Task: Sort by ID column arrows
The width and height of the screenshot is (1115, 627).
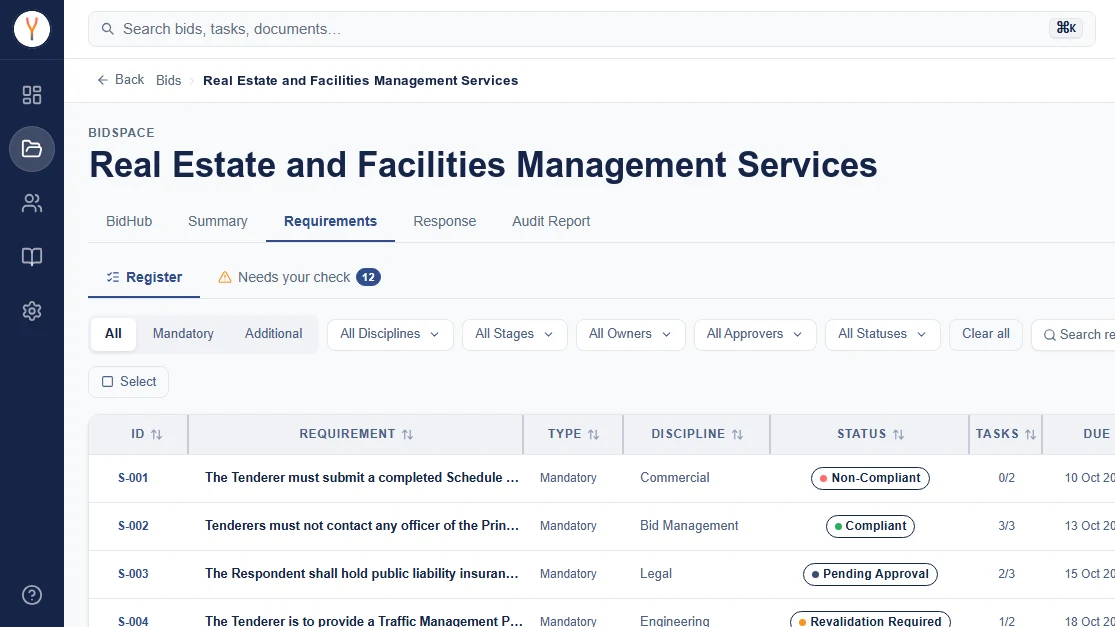Action: pos(156,434)
